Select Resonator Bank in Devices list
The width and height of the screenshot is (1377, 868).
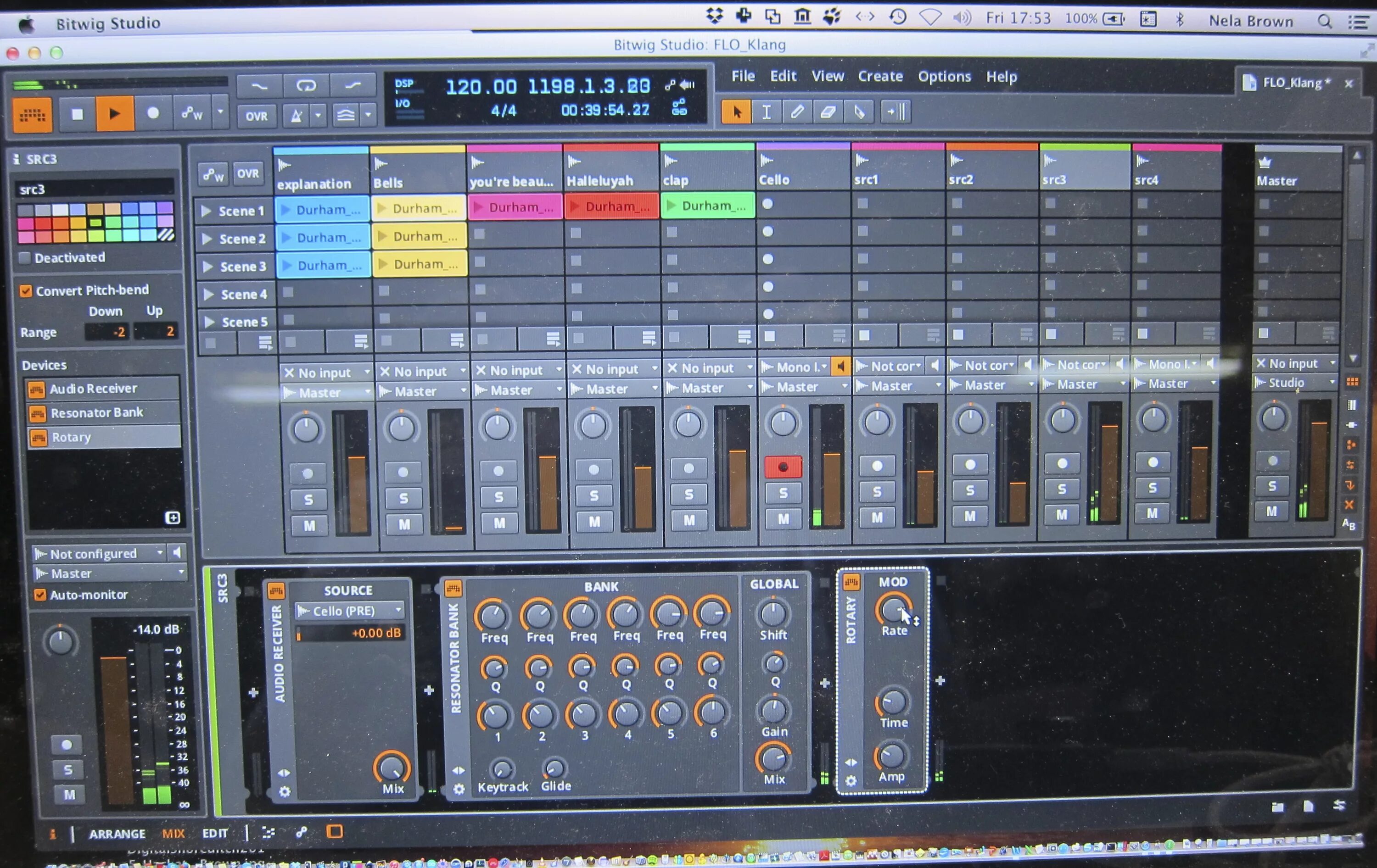click(x=97, y=412)
